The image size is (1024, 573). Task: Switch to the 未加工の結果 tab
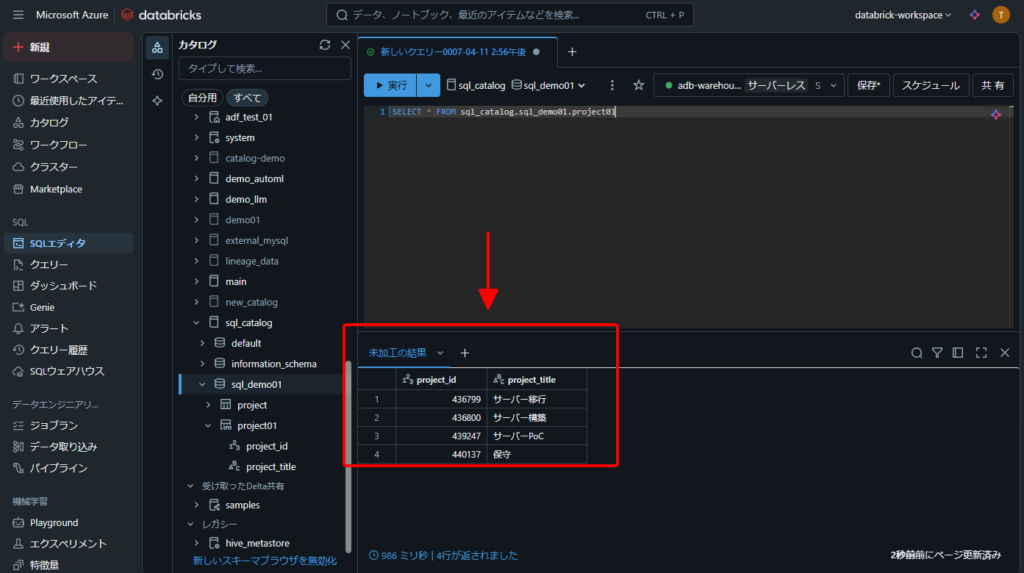click(398, 353)
